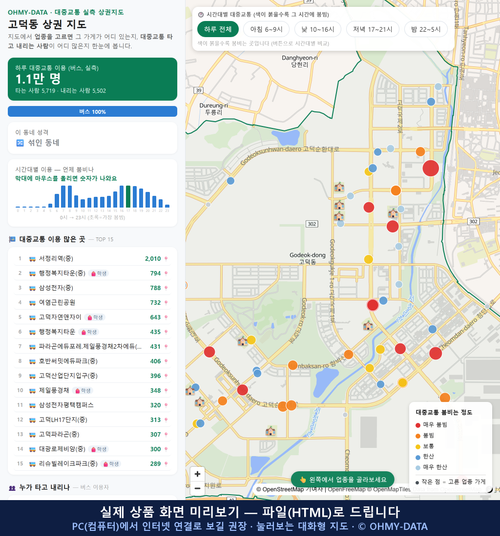Image resolution: width=500 pixels, height=536 pixels.
Task: Click the bus icon beside 여염근린공원
Action: [x=32, y=303]
